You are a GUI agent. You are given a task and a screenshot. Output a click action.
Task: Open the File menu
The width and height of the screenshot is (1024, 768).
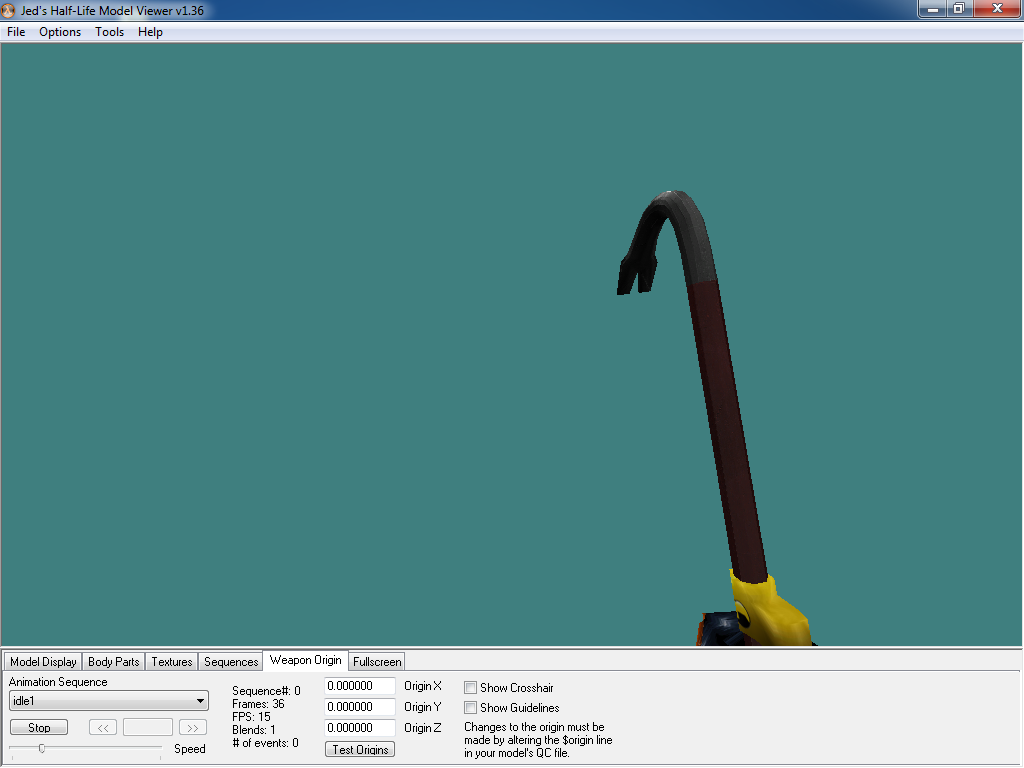(x=16, y=32)
